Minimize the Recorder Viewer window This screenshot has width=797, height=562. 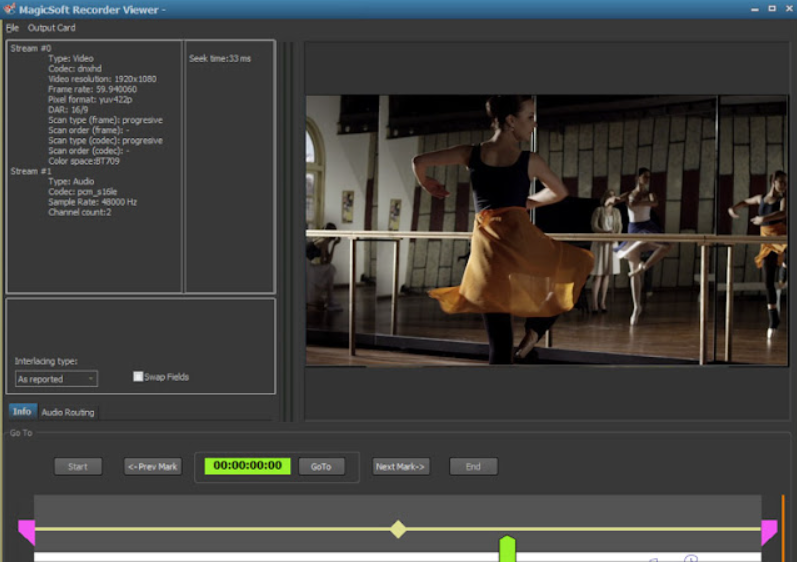coord(755,9)
